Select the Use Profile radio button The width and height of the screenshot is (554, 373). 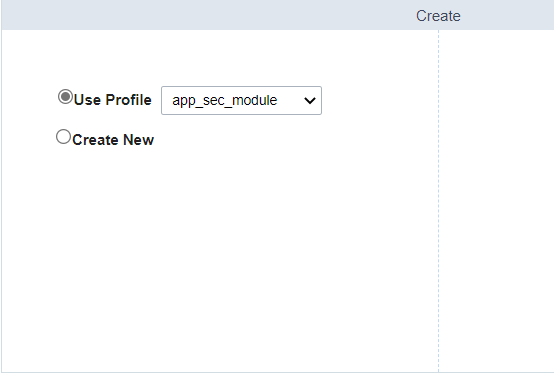click(x=65, y=97)
